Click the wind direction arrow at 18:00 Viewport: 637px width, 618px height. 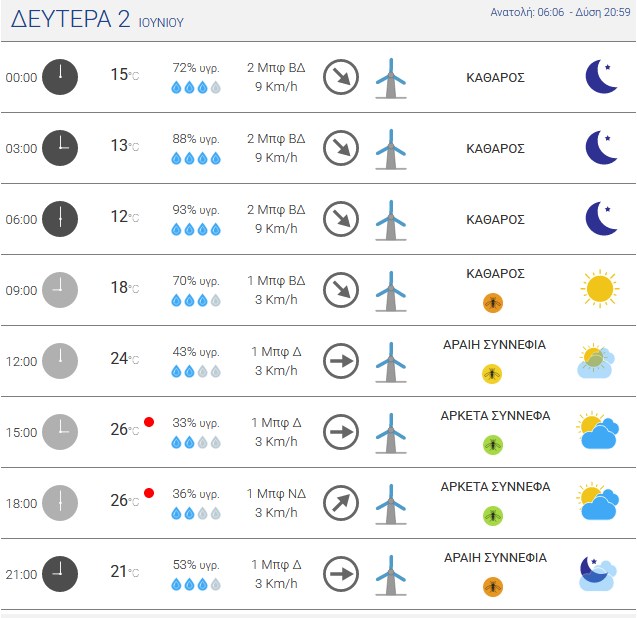pos(341,503)
